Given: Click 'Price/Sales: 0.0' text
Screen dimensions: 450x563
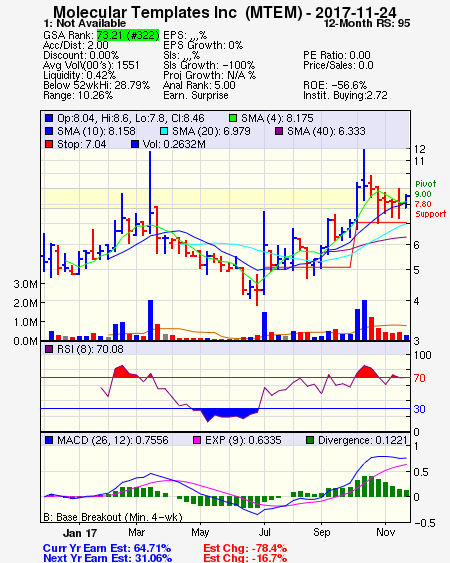Looking at the screenshot, I should coord(338,65).
